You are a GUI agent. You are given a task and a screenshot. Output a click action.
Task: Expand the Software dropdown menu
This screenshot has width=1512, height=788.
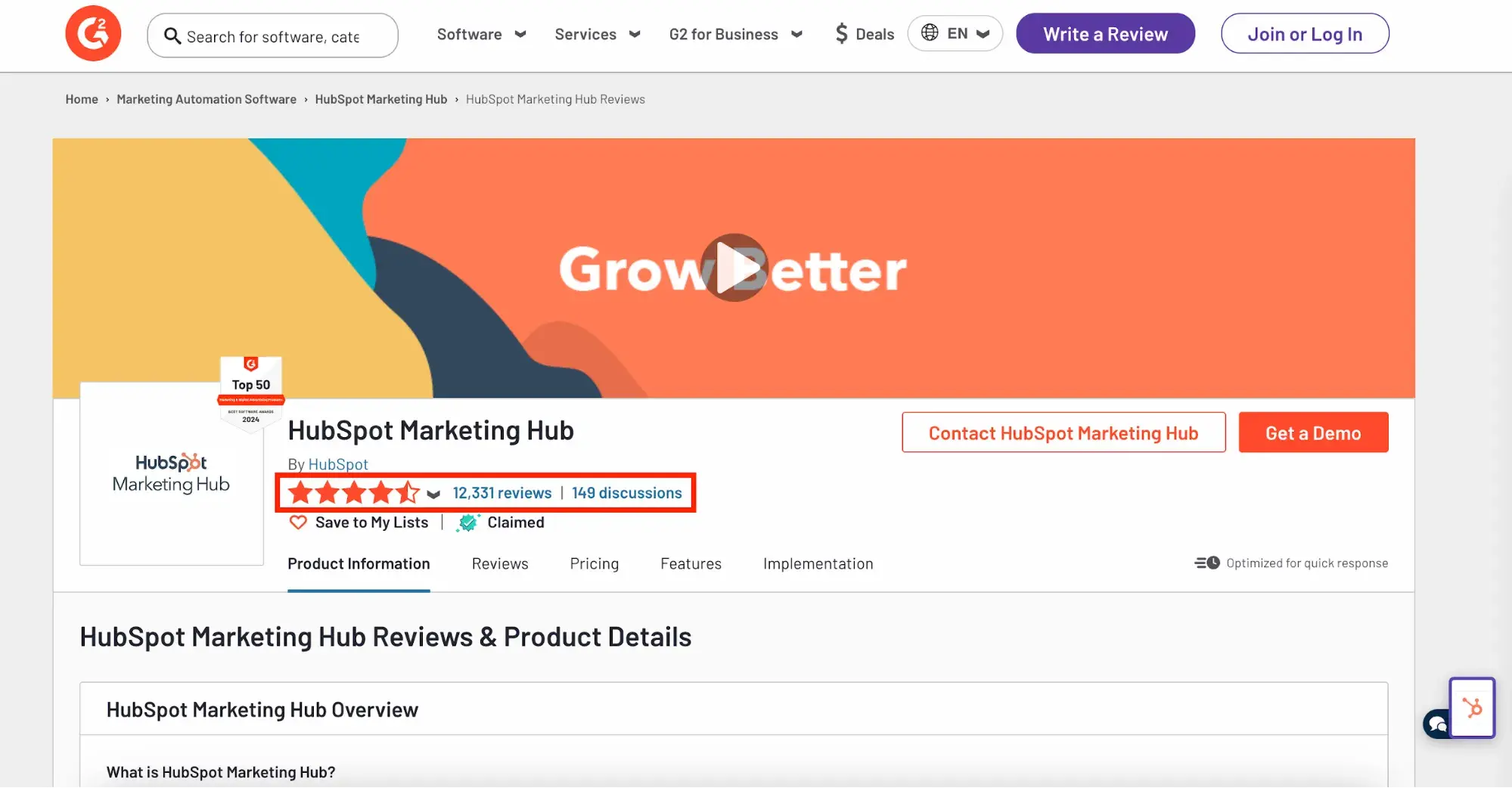pyautogui.click(x=481, y=34)
